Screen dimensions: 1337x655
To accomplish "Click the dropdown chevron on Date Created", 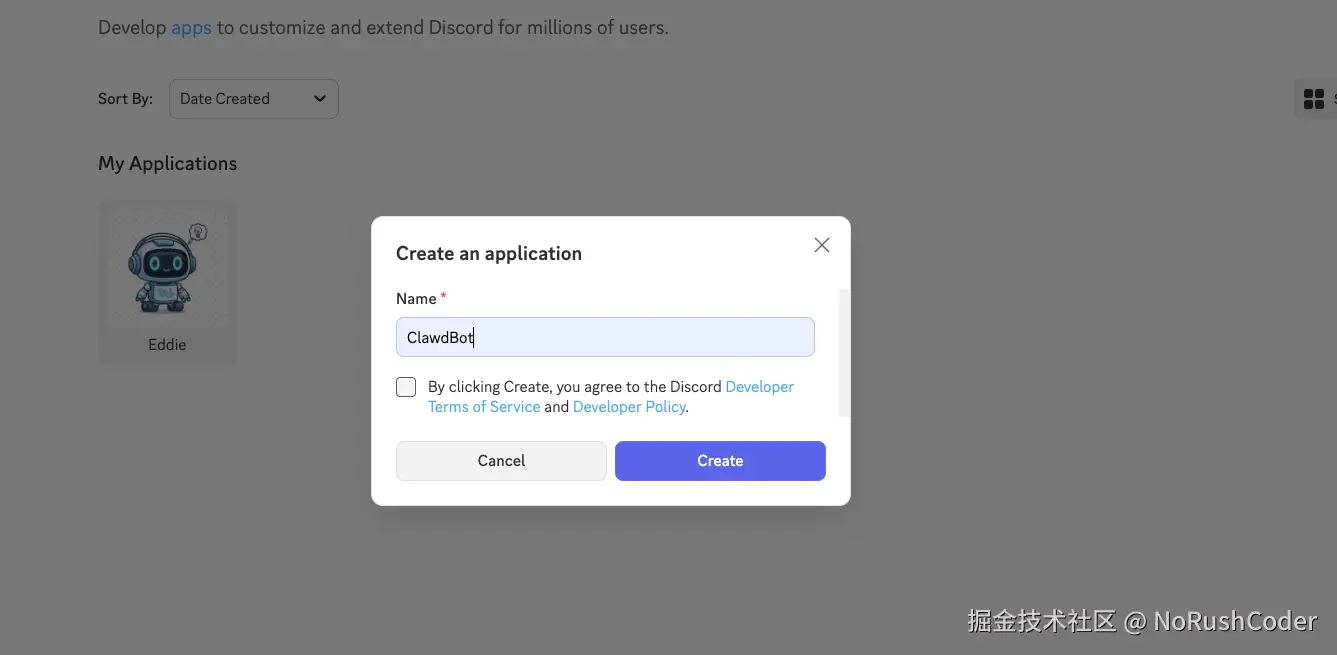I will 319,98.
